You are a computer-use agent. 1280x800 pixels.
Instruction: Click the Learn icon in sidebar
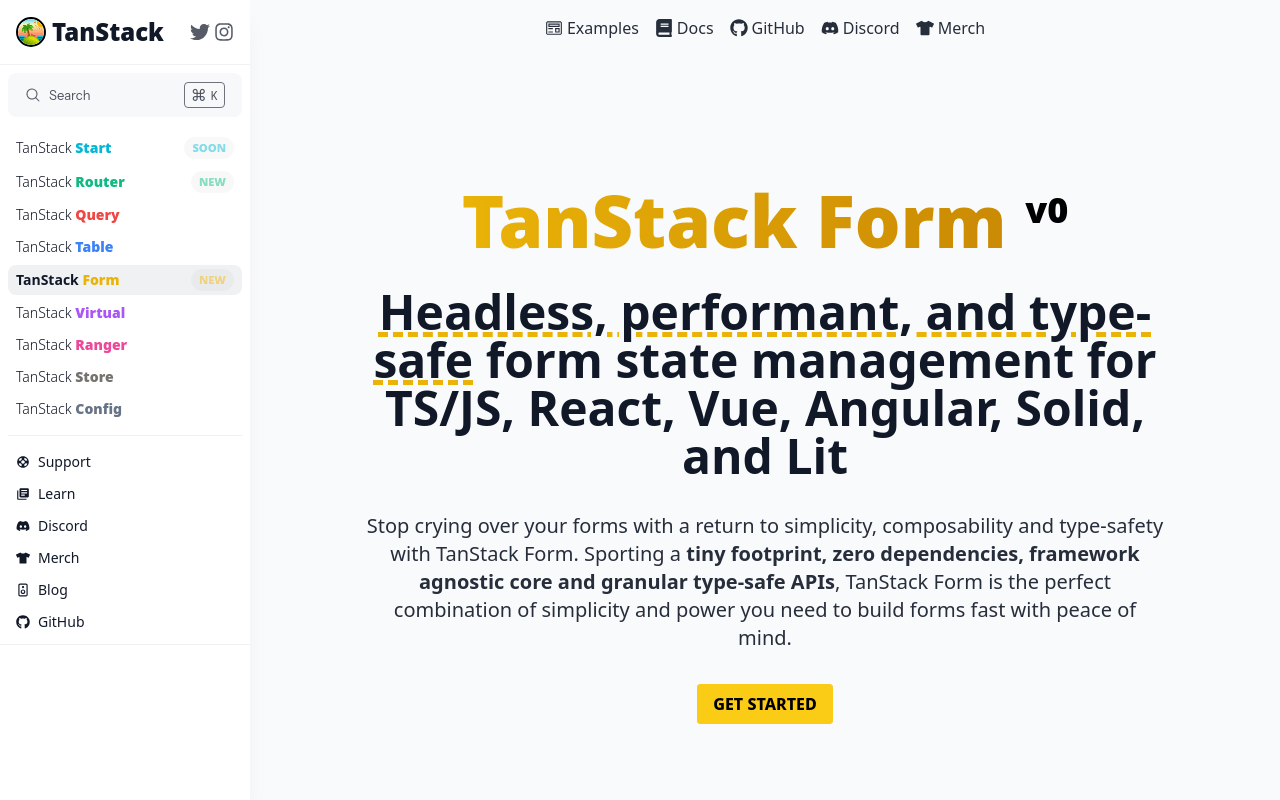click(x=23, y=494)
